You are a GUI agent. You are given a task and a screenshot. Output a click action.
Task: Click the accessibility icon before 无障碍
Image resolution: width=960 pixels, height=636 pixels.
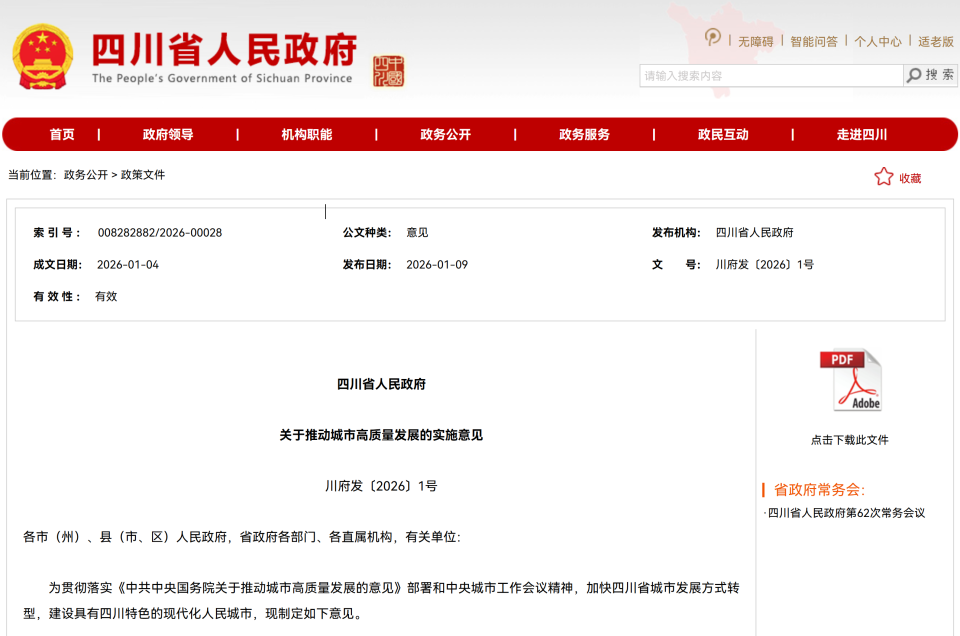tap(712, 38)
